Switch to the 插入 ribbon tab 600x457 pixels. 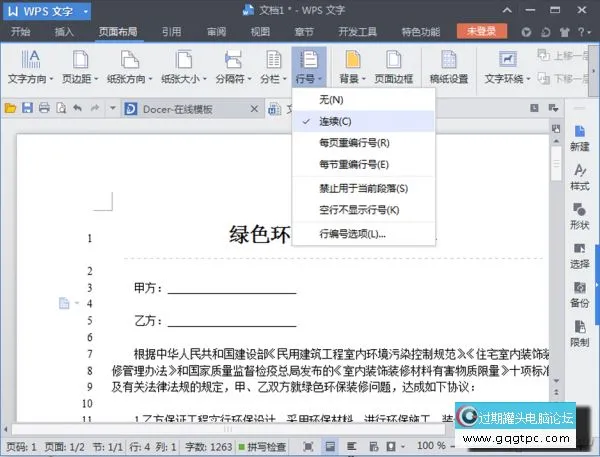(x=64, y=32)
